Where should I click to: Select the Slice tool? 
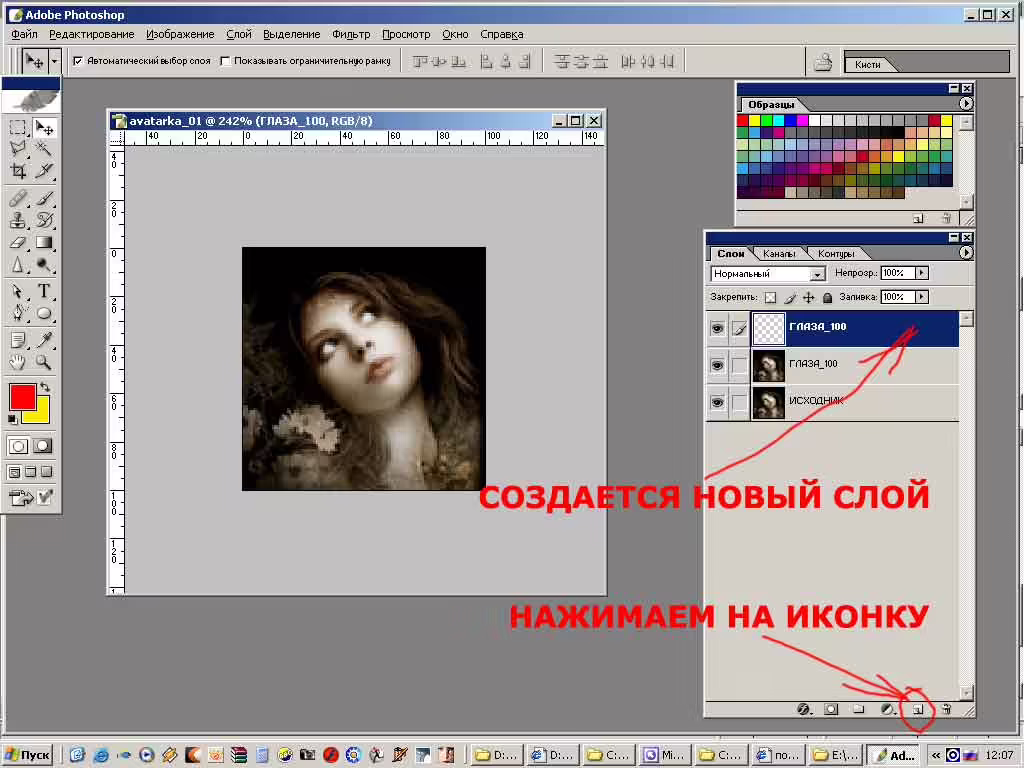point(44,171)
